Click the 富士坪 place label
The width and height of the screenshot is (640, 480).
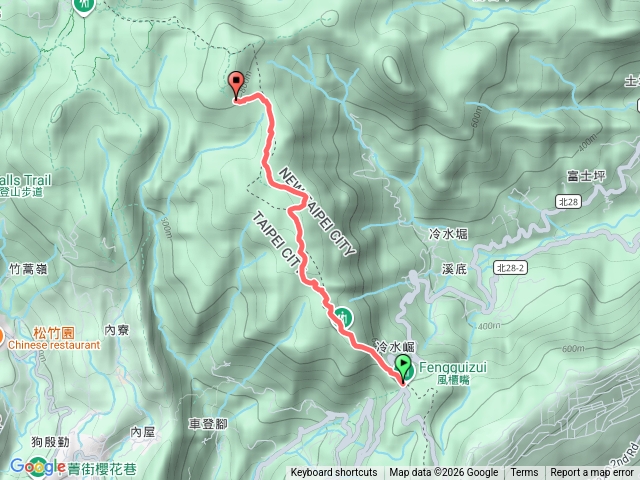587,176
